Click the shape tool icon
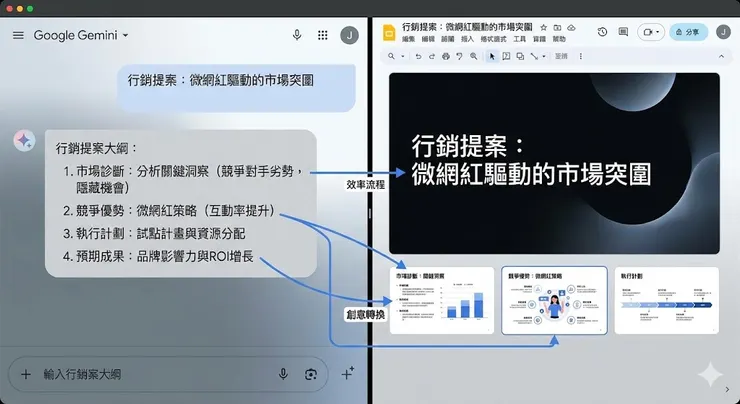Viewport: 740px width, 404px height. tap(520, 56)
